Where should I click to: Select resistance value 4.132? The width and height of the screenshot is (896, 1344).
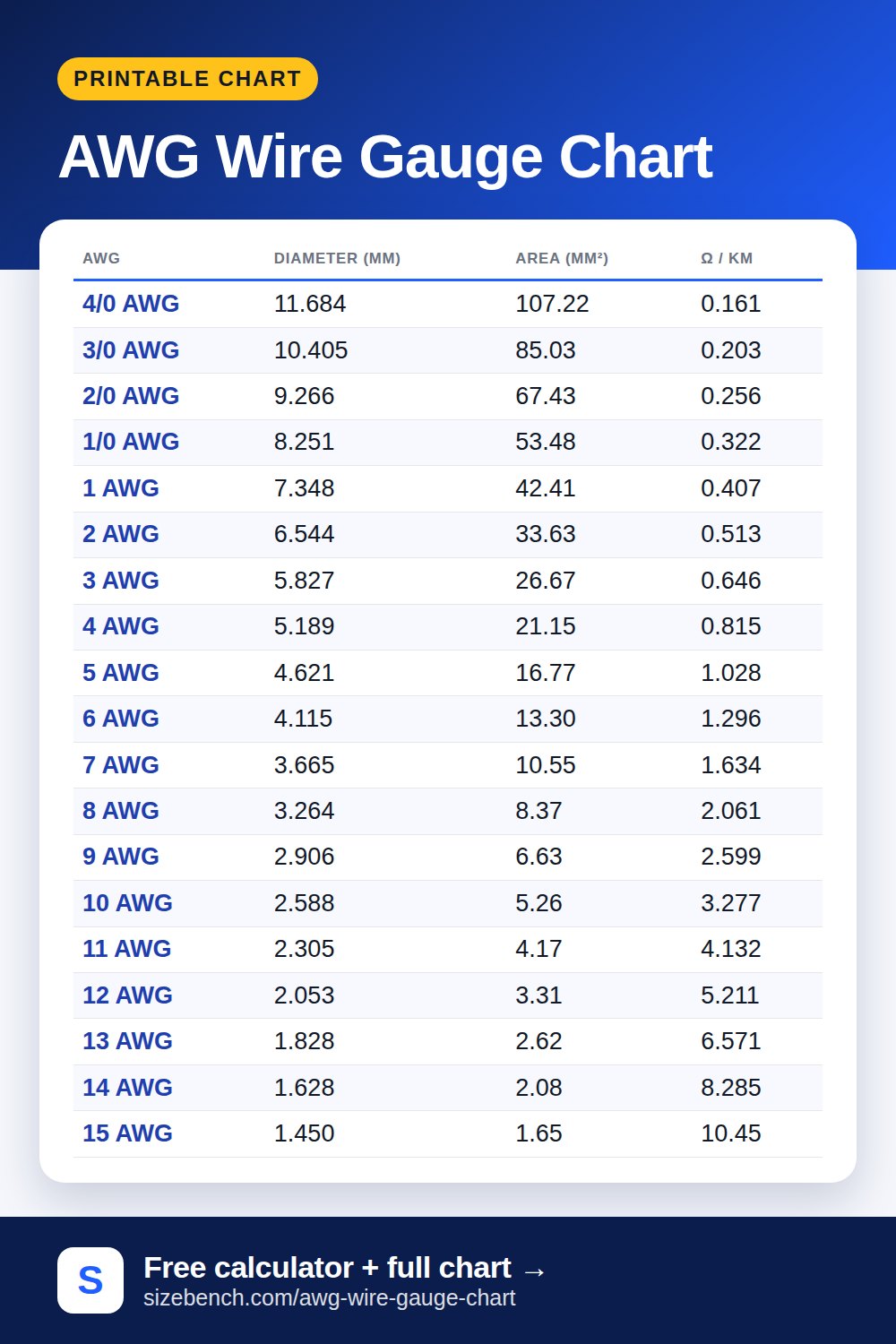point(731,949)
